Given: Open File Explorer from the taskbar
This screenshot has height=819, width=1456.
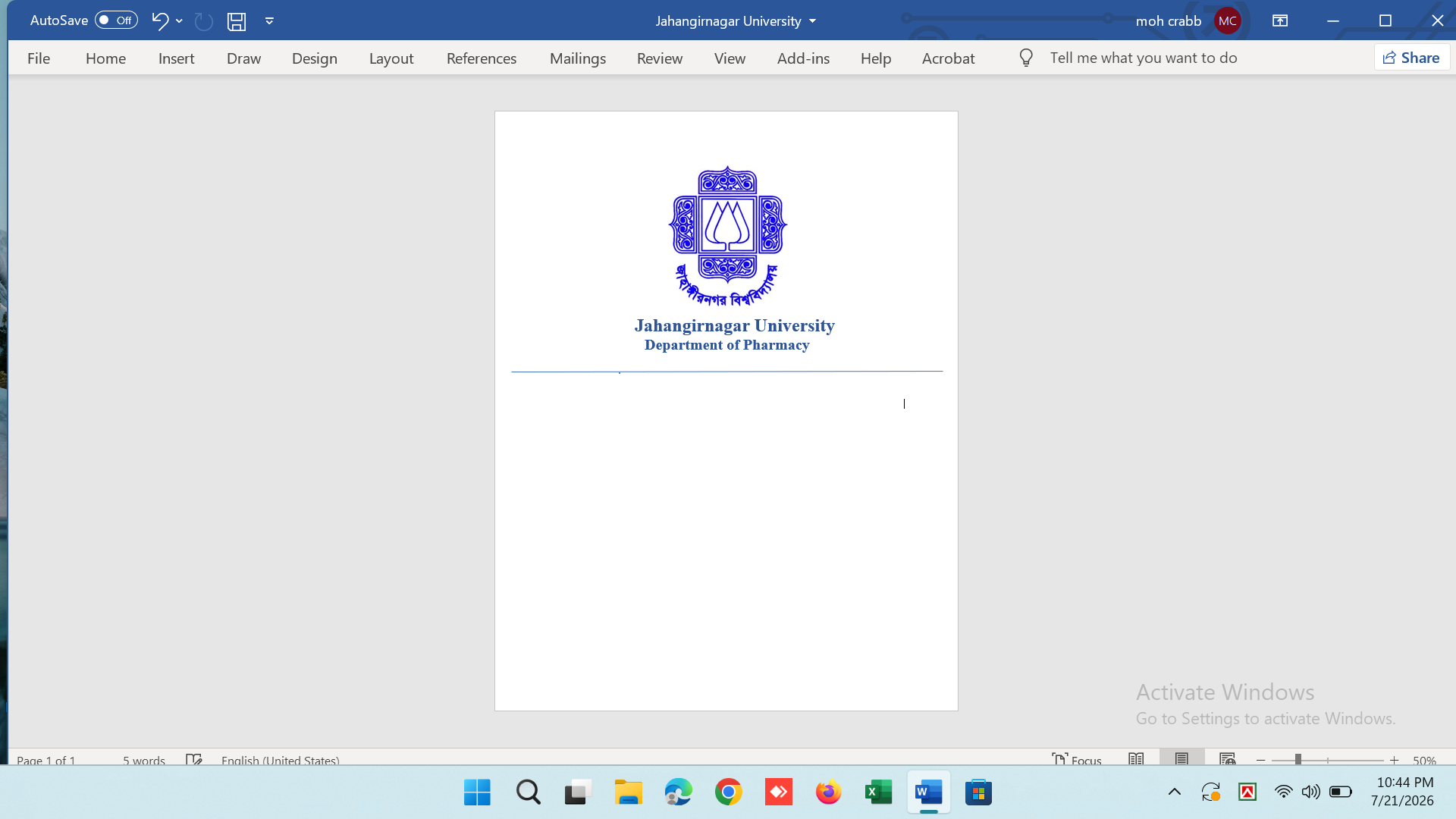Looking at the screenshot, I should 628,792.
